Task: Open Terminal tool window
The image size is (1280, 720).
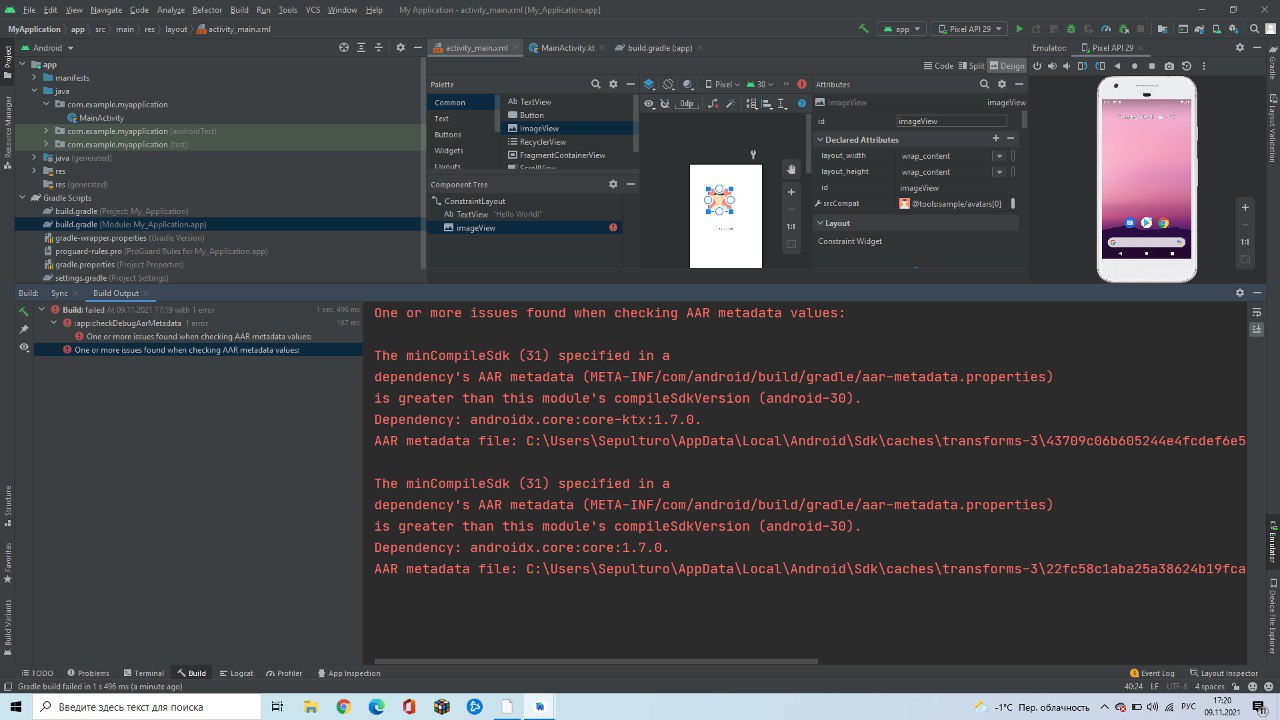Action: [143, 673]
